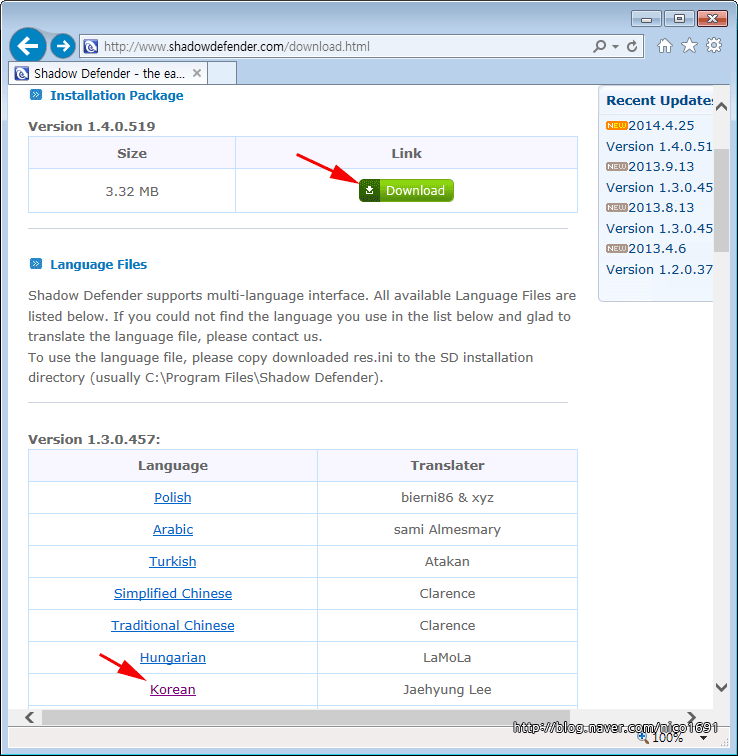Open the Korean language file link
Image resolution: width=738 pixels, height=756 pixels.
tap(173, 689)
